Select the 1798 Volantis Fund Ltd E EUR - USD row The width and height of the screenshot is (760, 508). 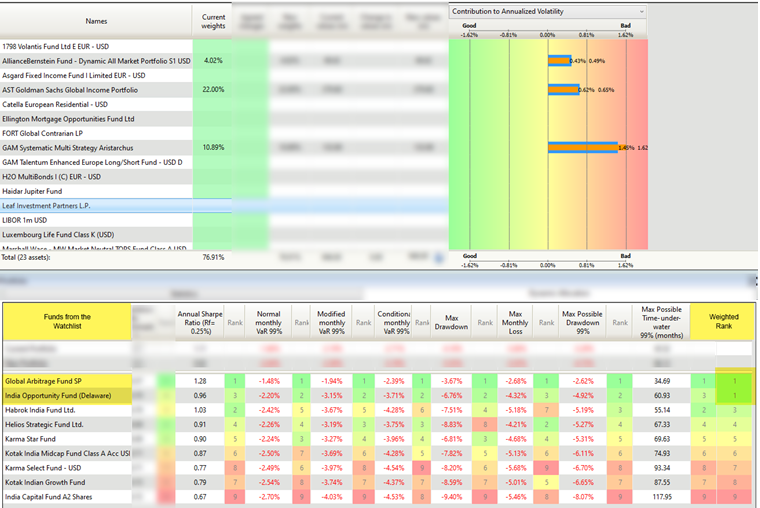pos(96,47)
